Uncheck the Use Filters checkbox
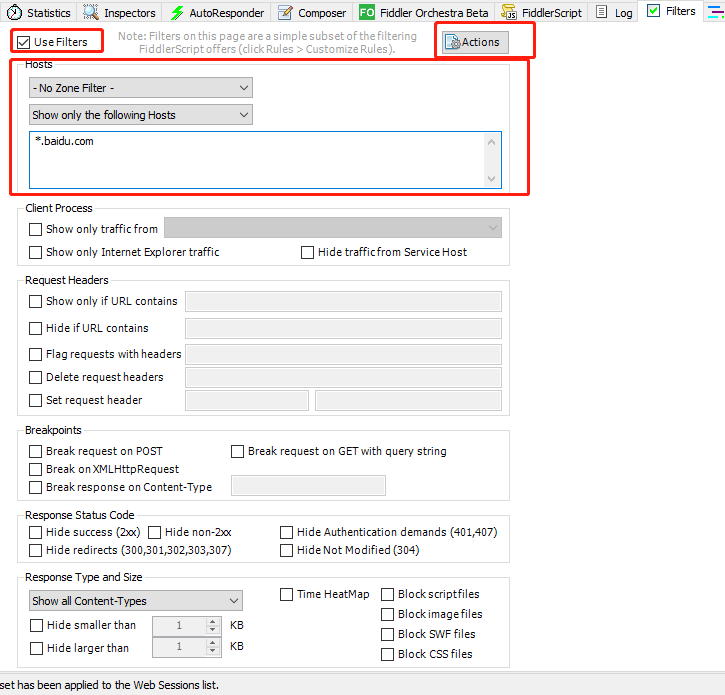Image resolution: width=725 pixels, height=695 pixels. click(24, 42)
